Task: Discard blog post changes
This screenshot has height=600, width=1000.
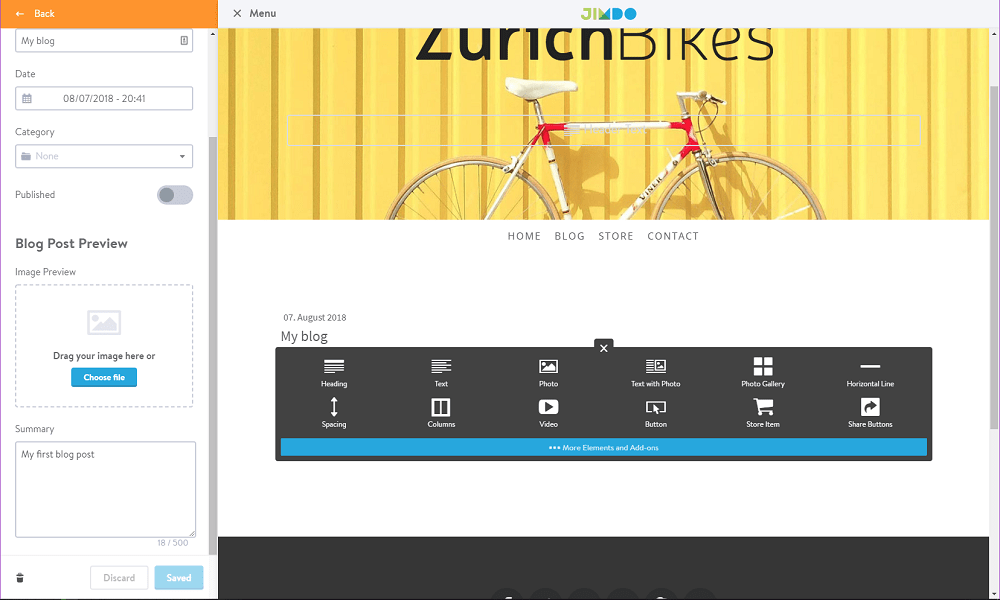Action: point(119,578)
